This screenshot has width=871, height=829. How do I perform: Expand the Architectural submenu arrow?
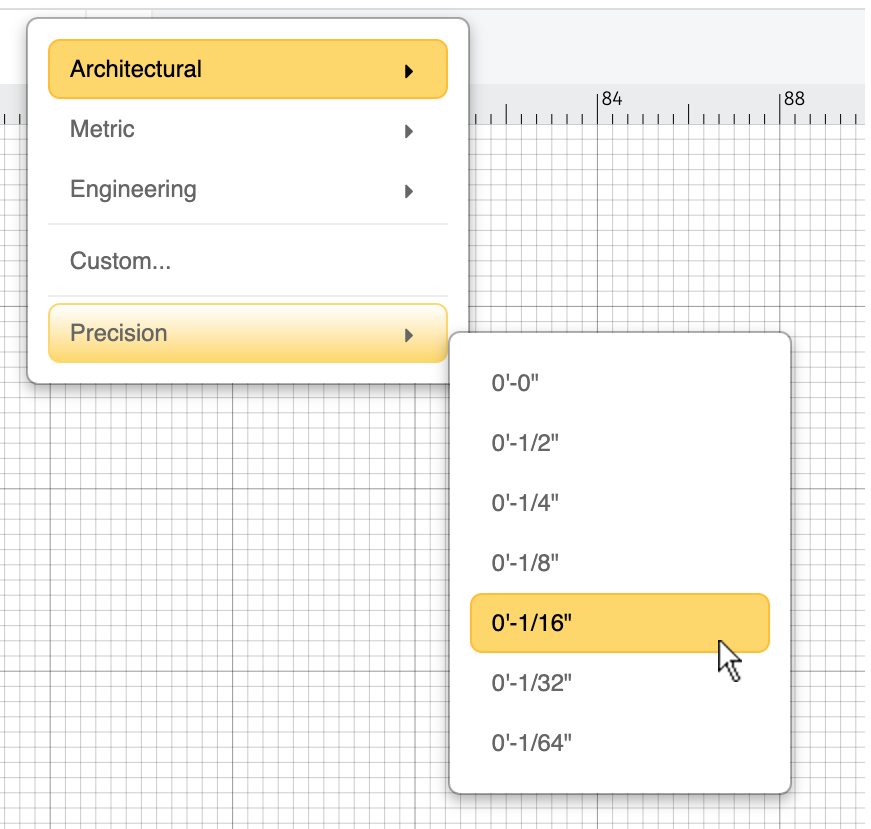point(409,71)
